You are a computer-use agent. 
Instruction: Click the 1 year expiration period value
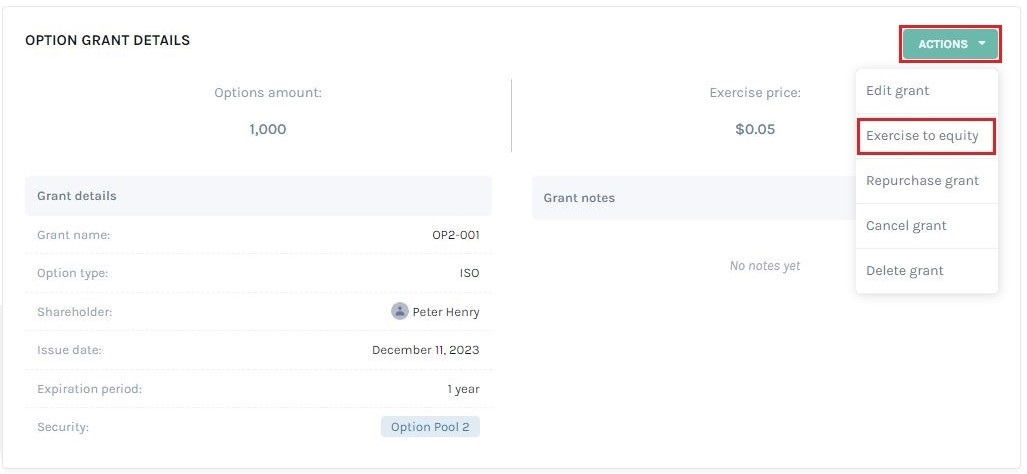464,389
